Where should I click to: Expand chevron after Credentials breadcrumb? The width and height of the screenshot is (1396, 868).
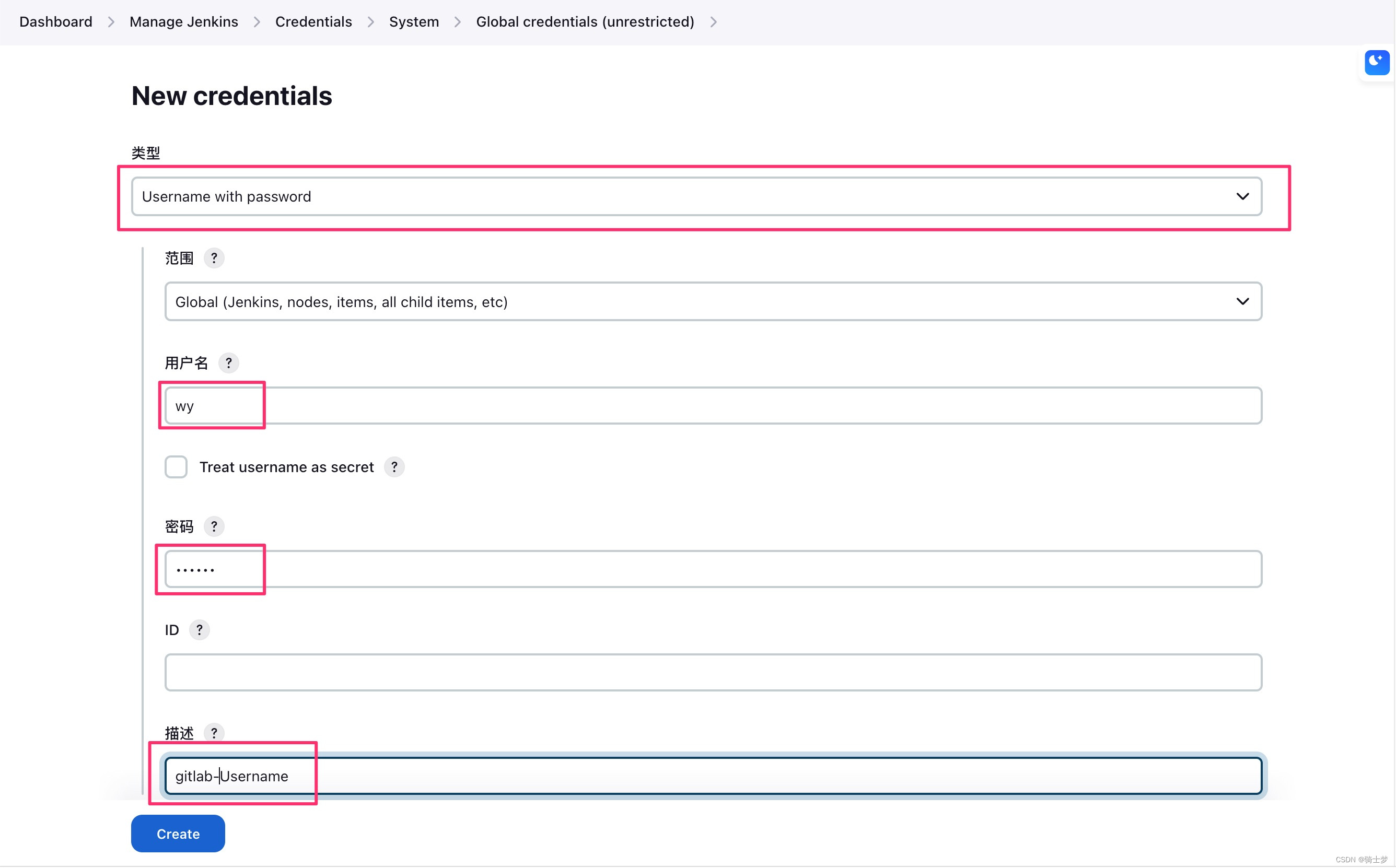(x=370, y=22)
